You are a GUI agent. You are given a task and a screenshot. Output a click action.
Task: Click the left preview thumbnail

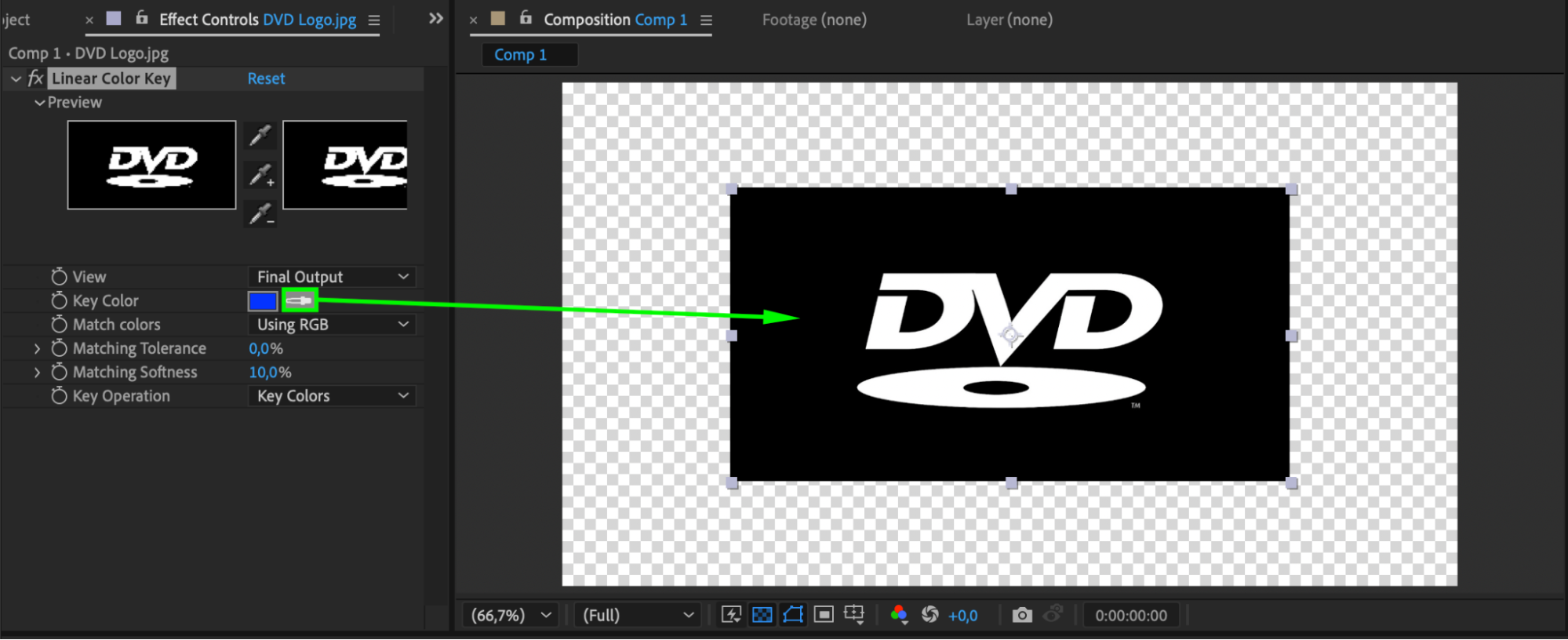(x=151, y=165)
